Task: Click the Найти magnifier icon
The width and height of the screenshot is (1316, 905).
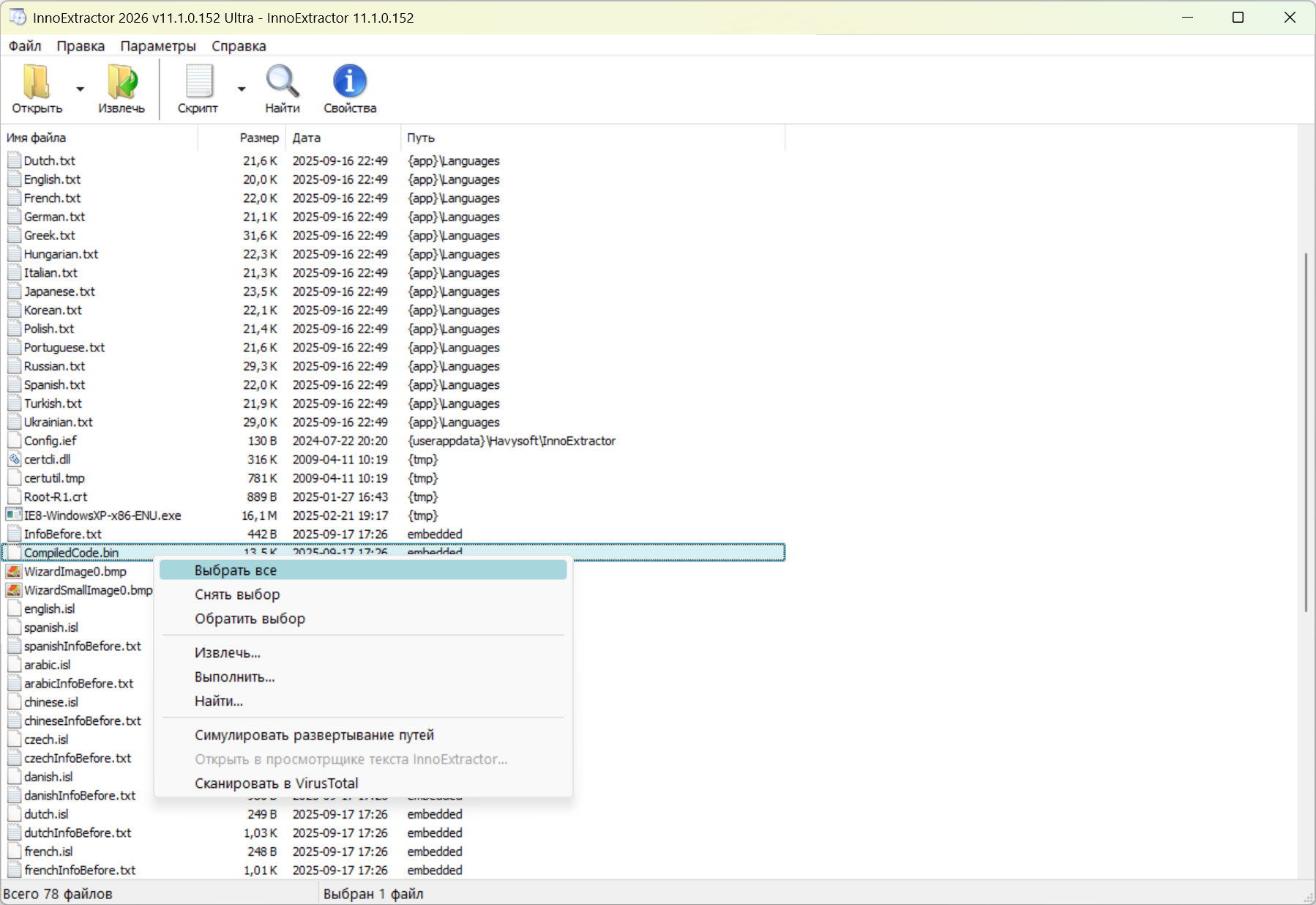Action: point(283,81)
